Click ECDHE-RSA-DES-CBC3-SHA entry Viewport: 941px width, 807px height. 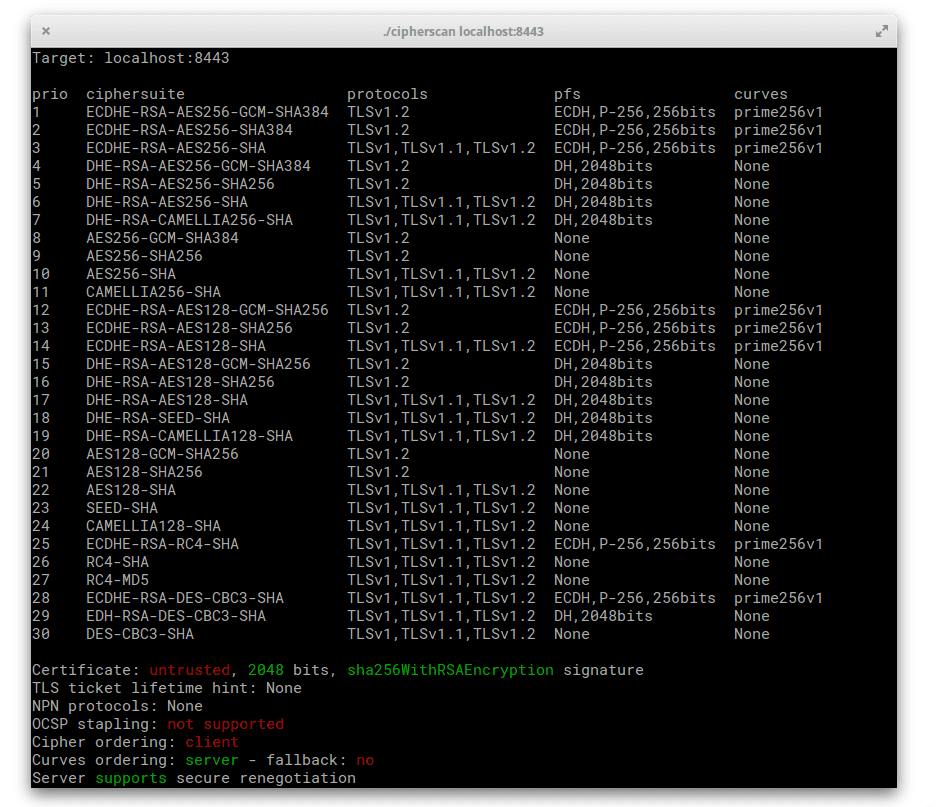(x=185, y=598)
